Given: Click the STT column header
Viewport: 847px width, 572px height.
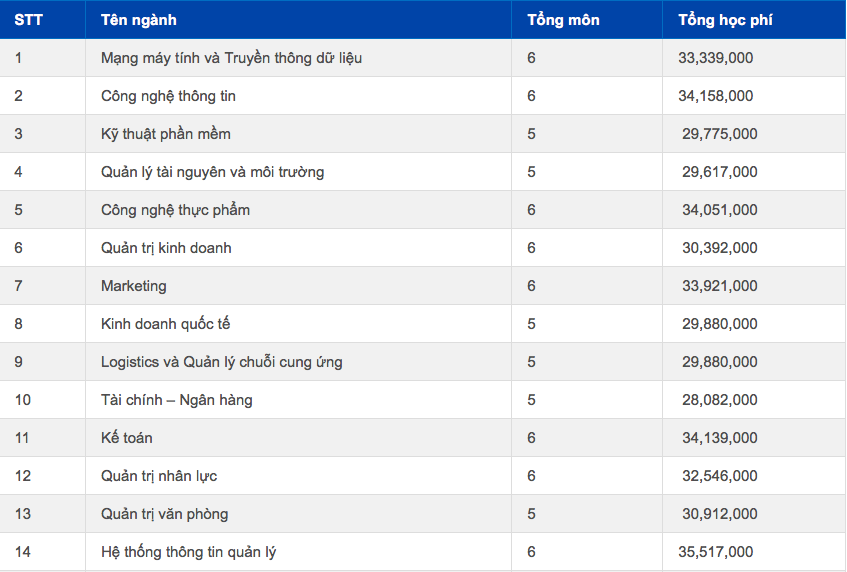Looking at the screenshot, I should [x=28, y=20].
